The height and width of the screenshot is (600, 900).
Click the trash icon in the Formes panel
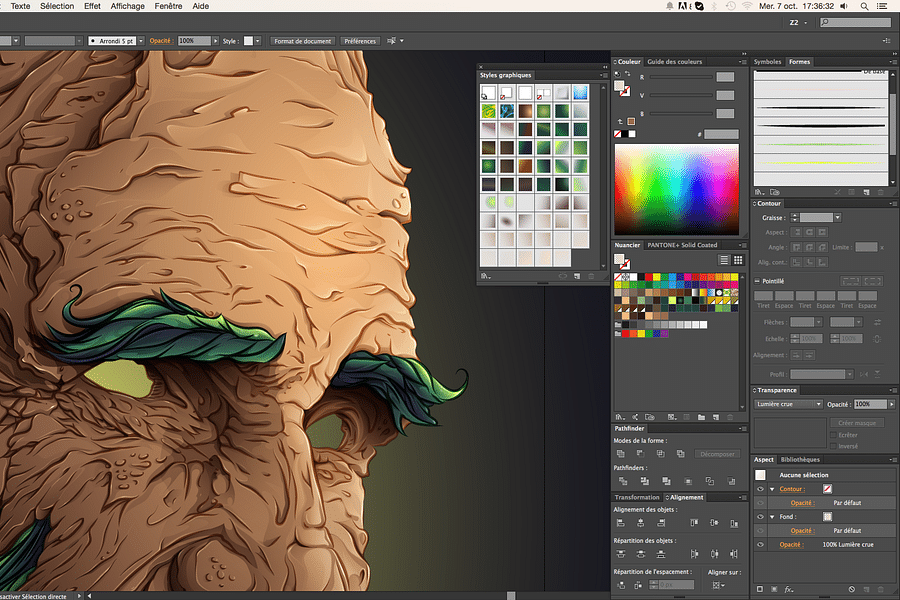881,192
